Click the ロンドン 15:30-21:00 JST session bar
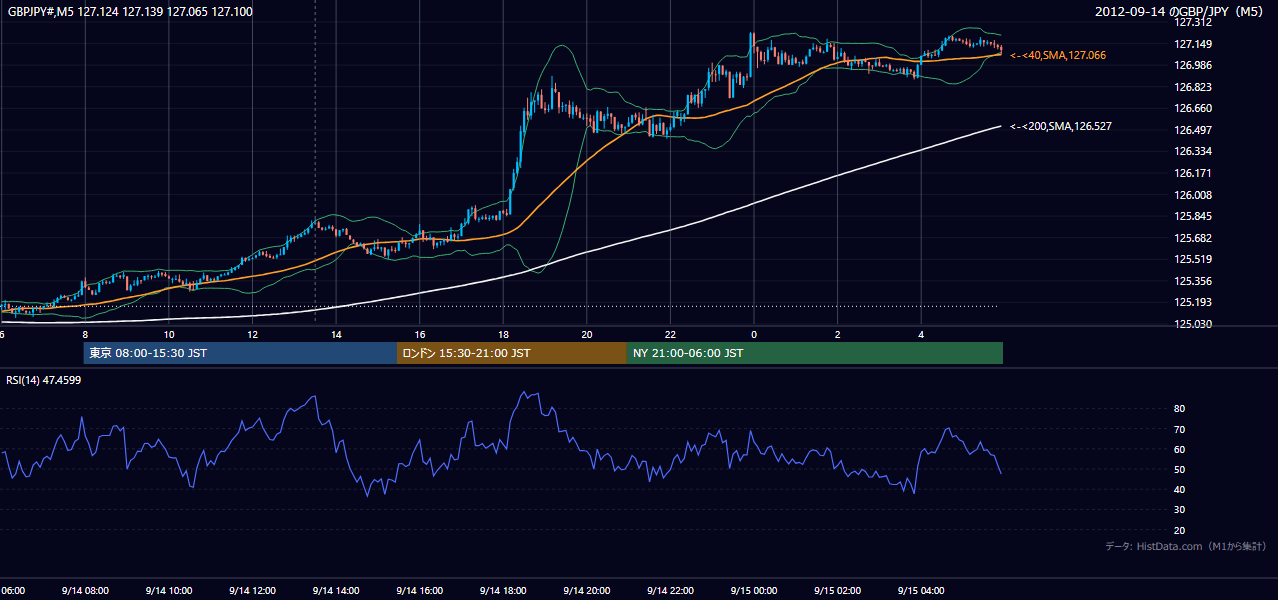The width and height of the screenshot is (1278, 600). click(x=512, y=353)
